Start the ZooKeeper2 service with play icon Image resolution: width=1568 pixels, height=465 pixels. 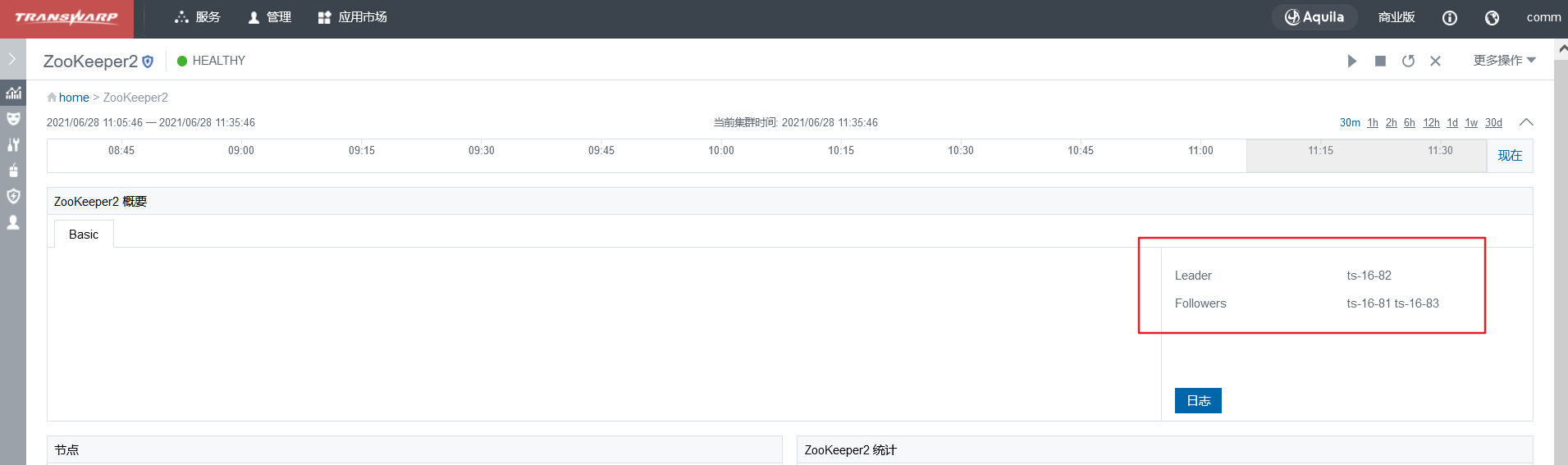[x=1351, y=62]
